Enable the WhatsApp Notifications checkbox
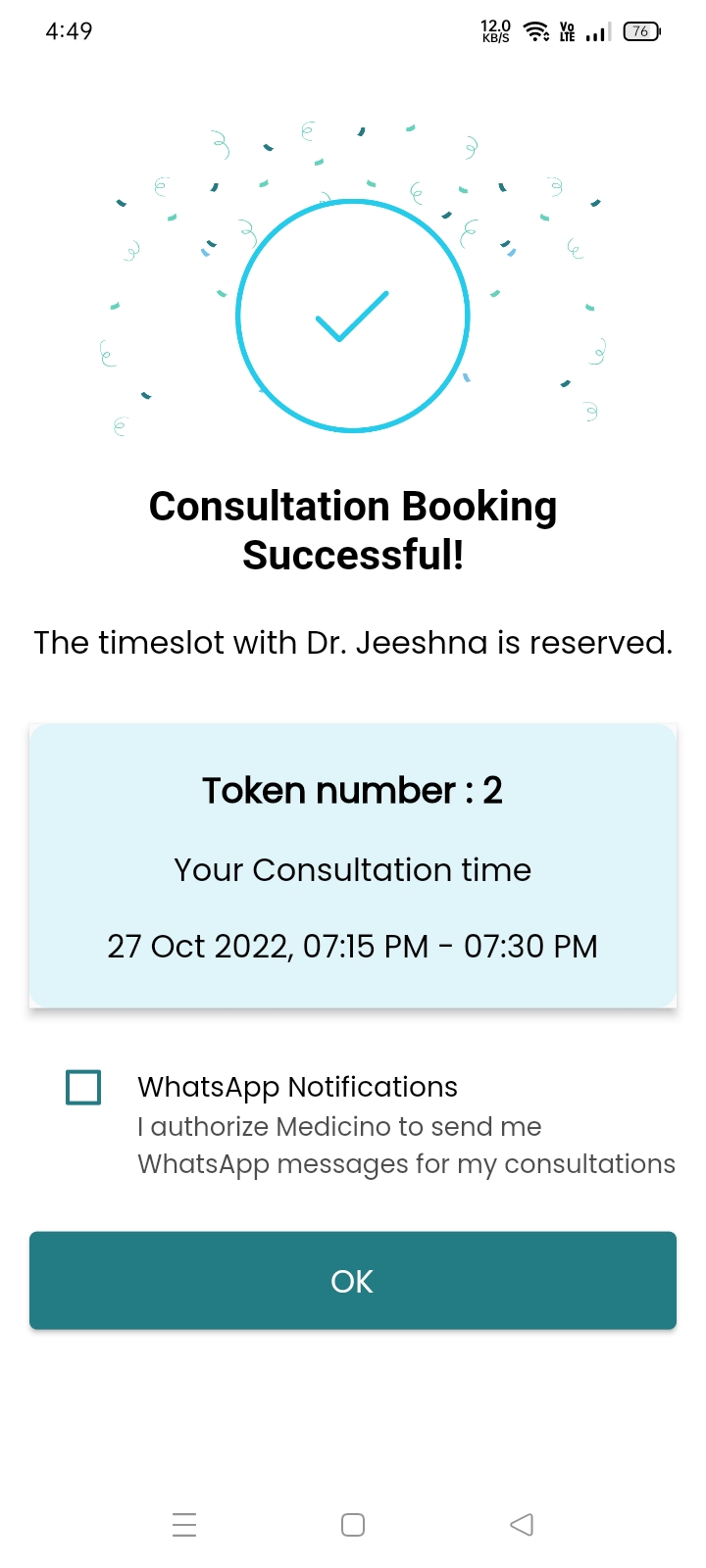The width and height of the screenshot is (706, 1568). (x=83, y=1087)
